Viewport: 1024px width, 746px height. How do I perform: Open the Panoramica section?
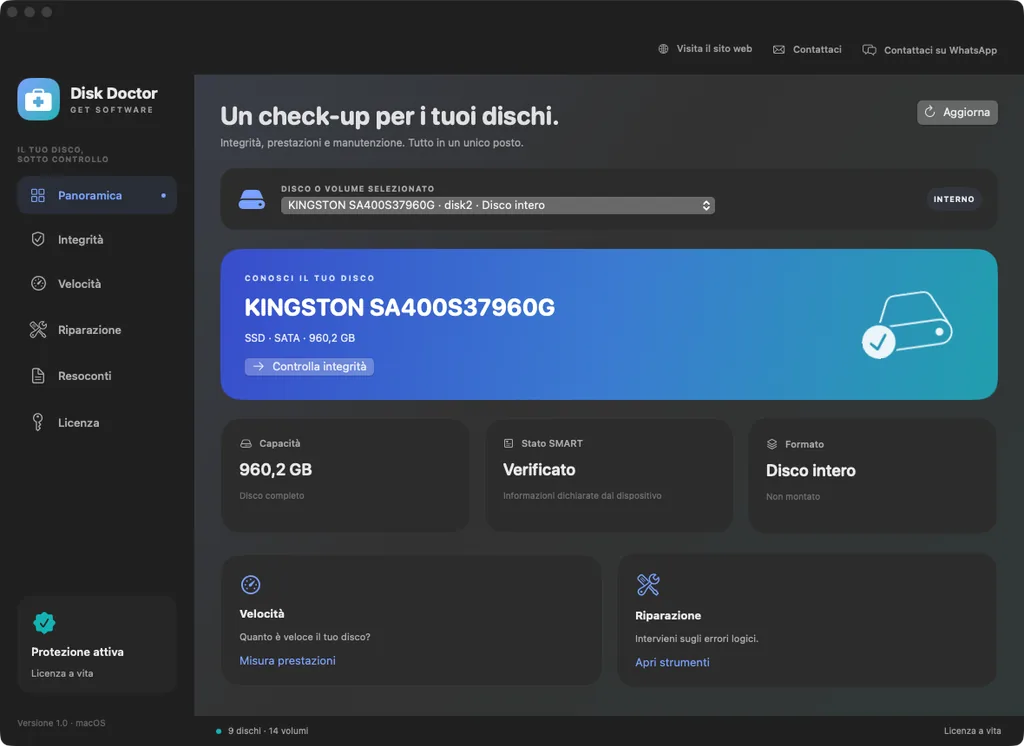click(97, 195)
